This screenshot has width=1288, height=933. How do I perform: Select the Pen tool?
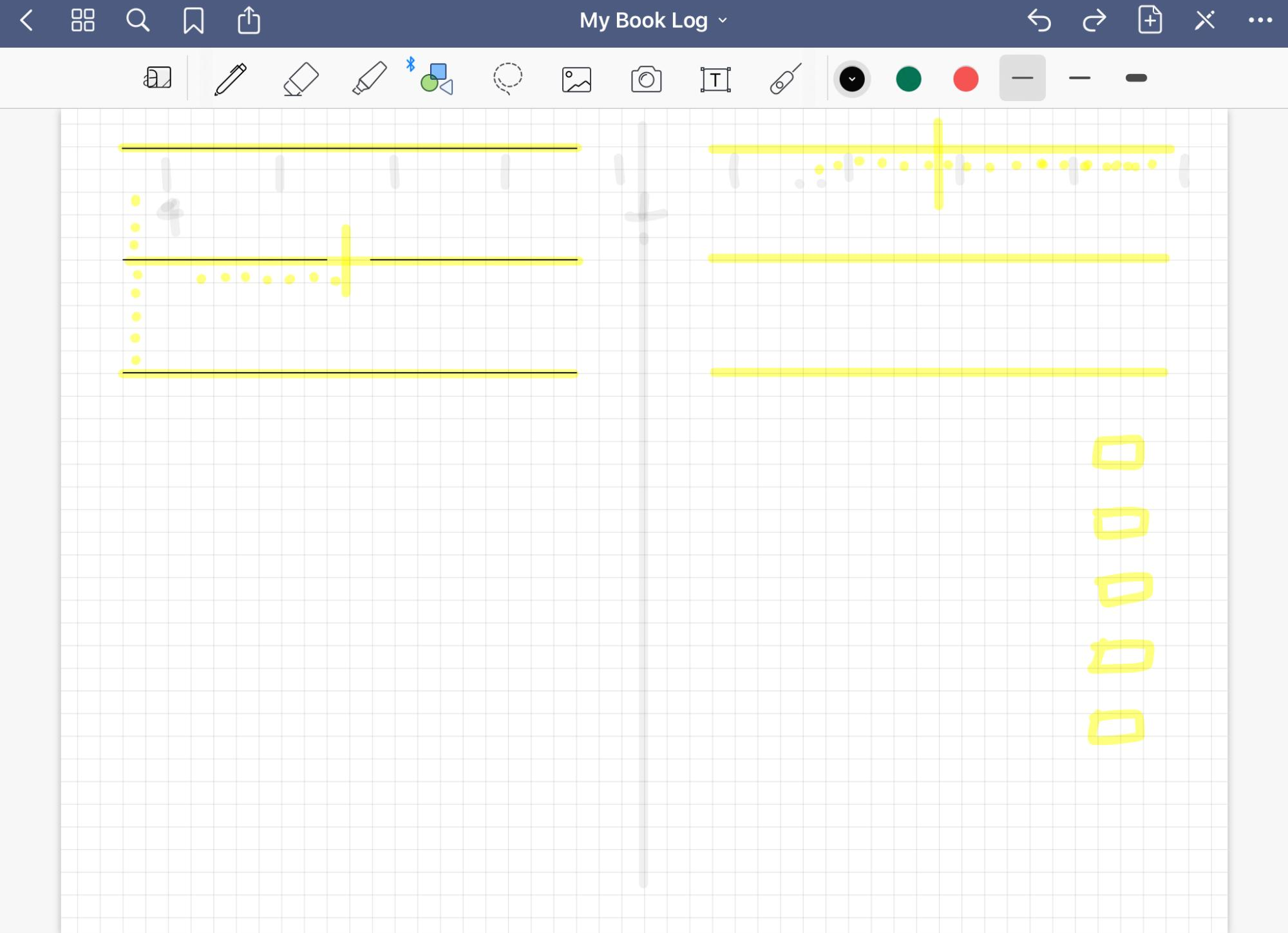pos(231,79)
